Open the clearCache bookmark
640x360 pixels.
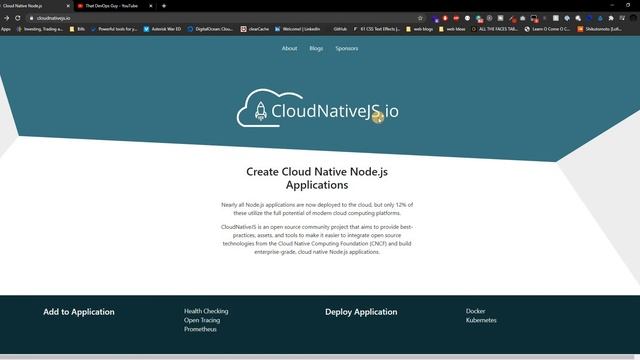255,29
